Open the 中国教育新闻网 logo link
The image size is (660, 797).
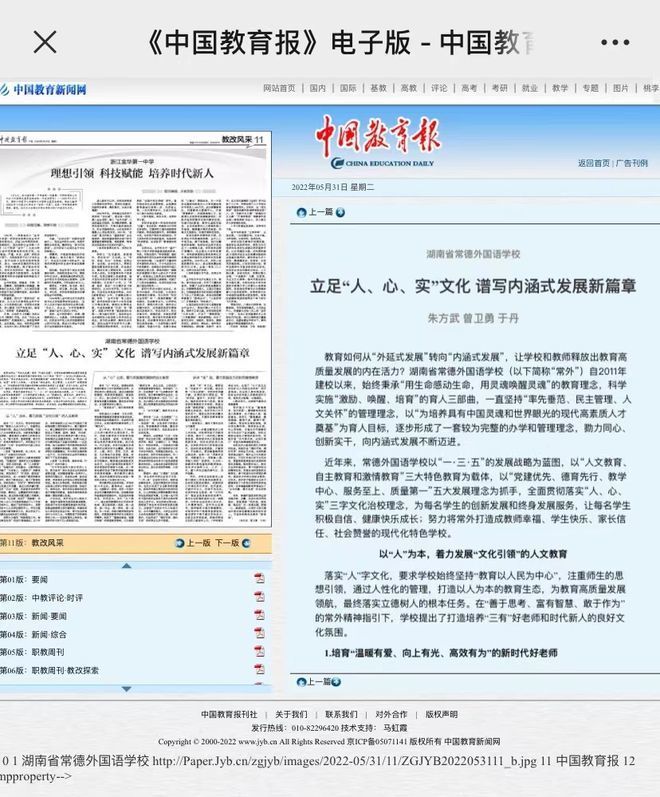coord(43,89)
